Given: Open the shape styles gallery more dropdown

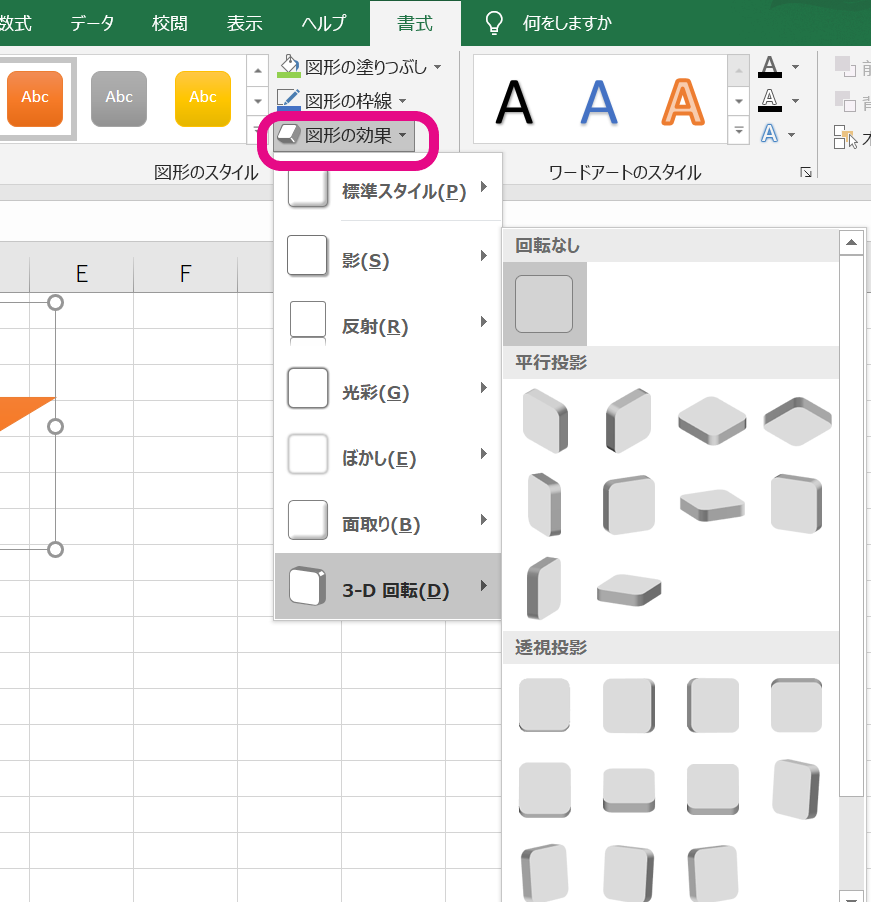Looking at the screenshot, I should tap(257, 129).
